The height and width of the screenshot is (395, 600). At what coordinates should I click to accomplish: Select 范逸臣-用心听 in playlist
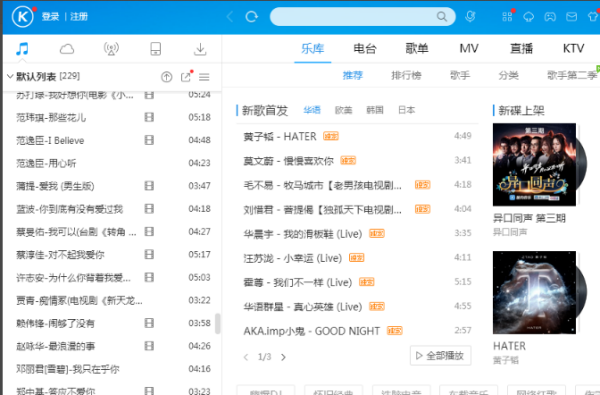tap(112, 163)
